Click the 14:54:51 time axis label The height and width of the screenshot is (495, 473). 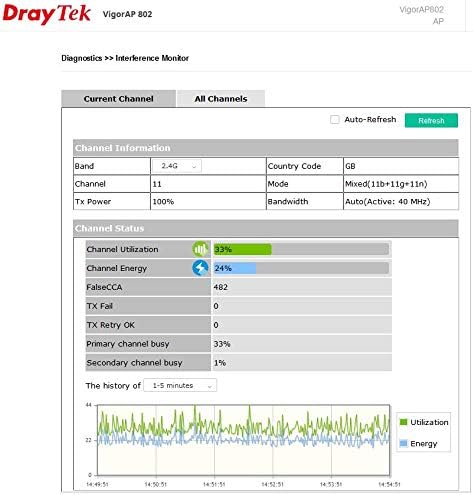pos(389,484)
